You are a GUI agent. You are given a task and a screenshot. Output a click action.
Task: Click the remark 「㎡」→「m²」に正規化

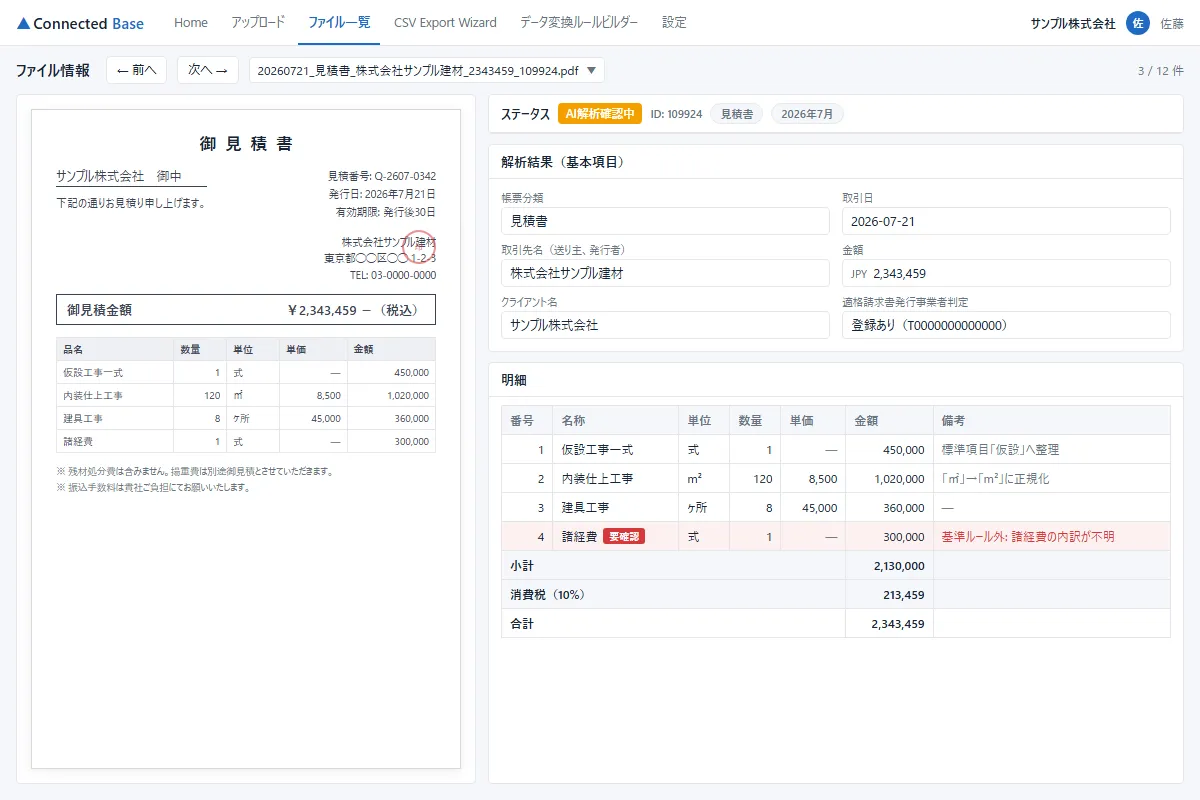tap(995, 479)
